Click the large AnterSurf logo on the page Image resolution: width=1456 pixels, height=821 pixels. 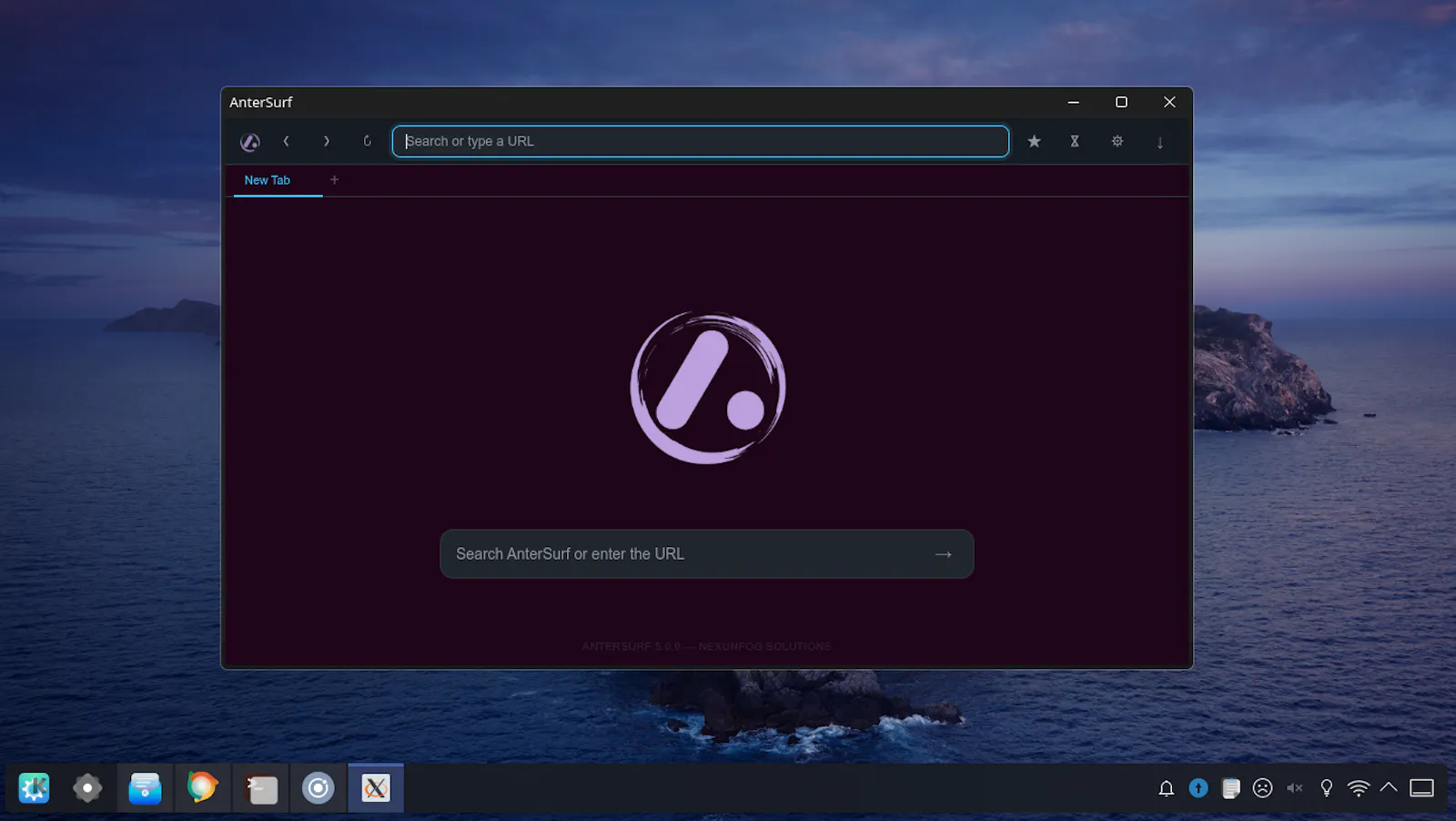pos(708,388)
